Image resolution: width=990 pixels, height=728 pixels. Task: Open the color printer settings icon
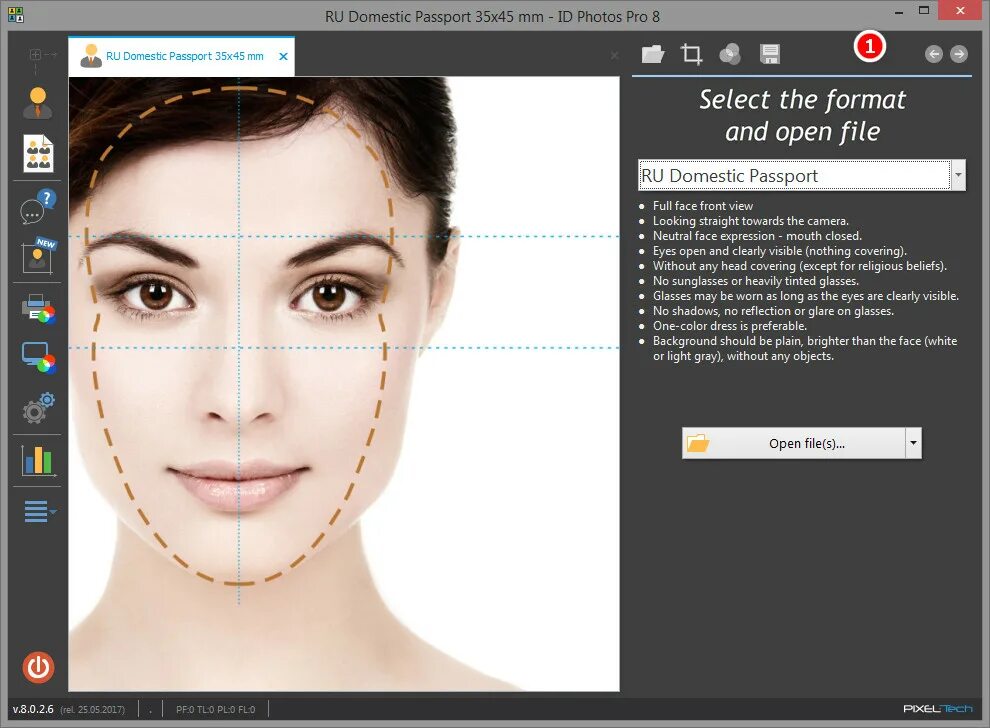click(x=38, y=309)
